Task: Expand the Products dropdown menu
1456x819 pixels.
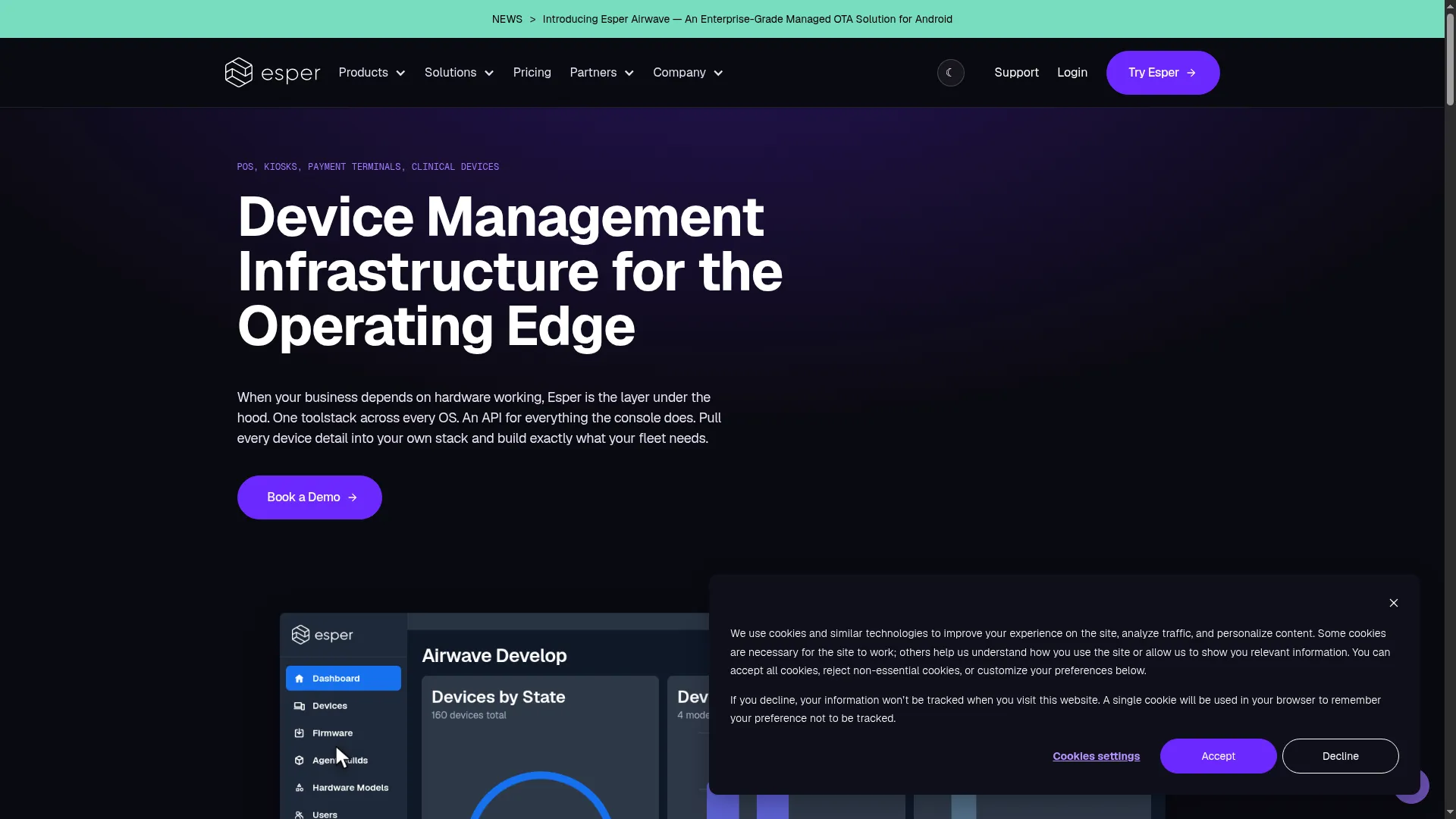Action: pyautogui.click(x=372, y=73)
